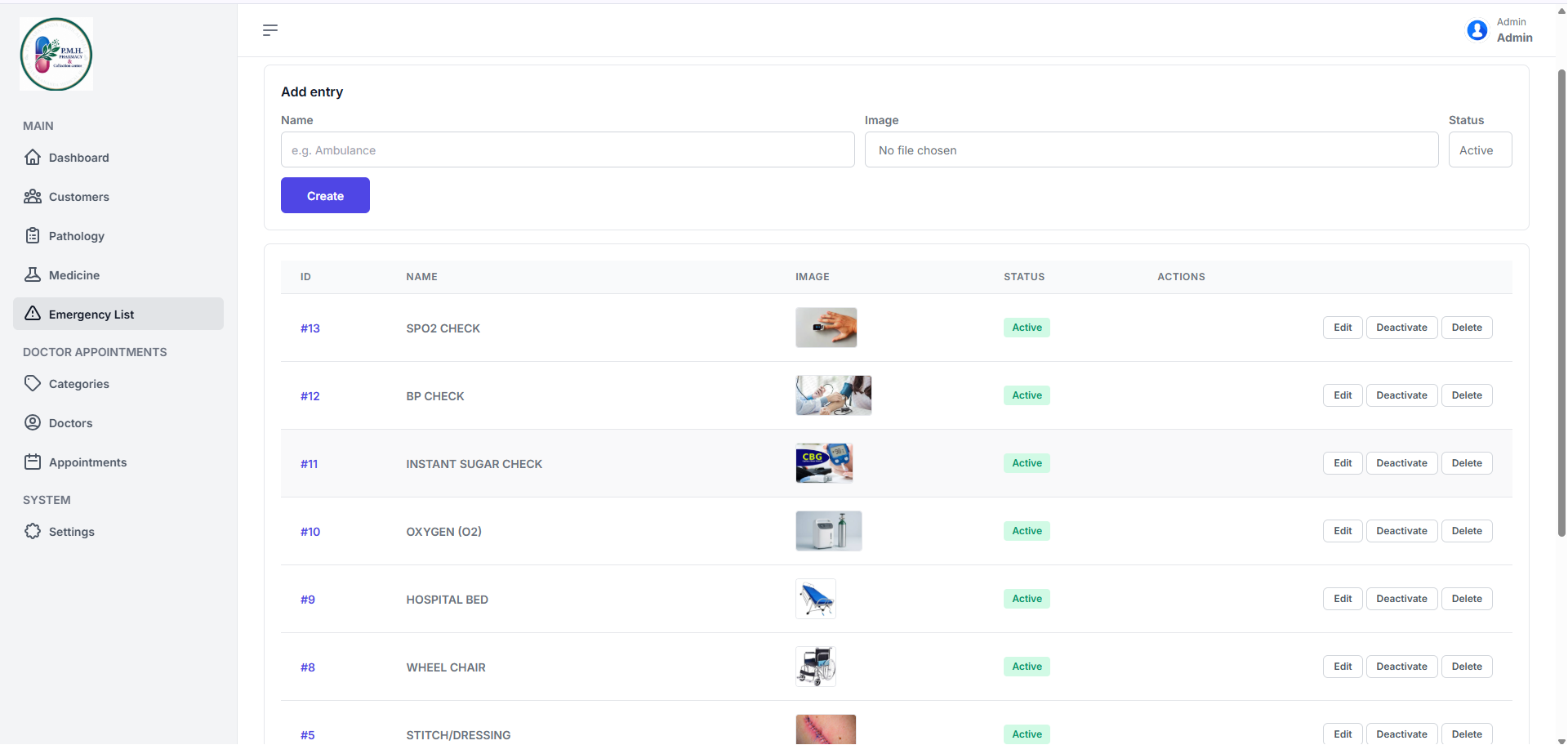This screenshot has height=745, width=1568.
Task: Delete the SPO2 CHECK entry
Action: click(1467, 328)
